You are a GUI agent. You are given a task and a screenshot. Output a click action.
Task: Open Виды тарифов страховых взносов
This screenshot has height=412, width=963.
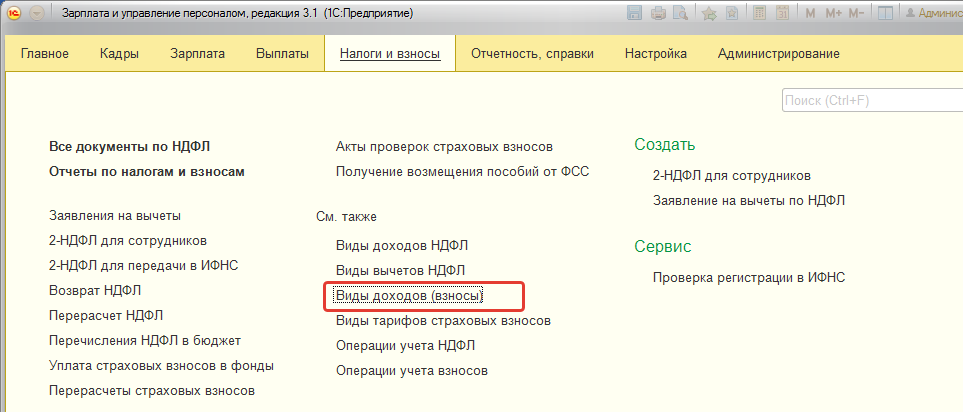(x=443, y=321)
